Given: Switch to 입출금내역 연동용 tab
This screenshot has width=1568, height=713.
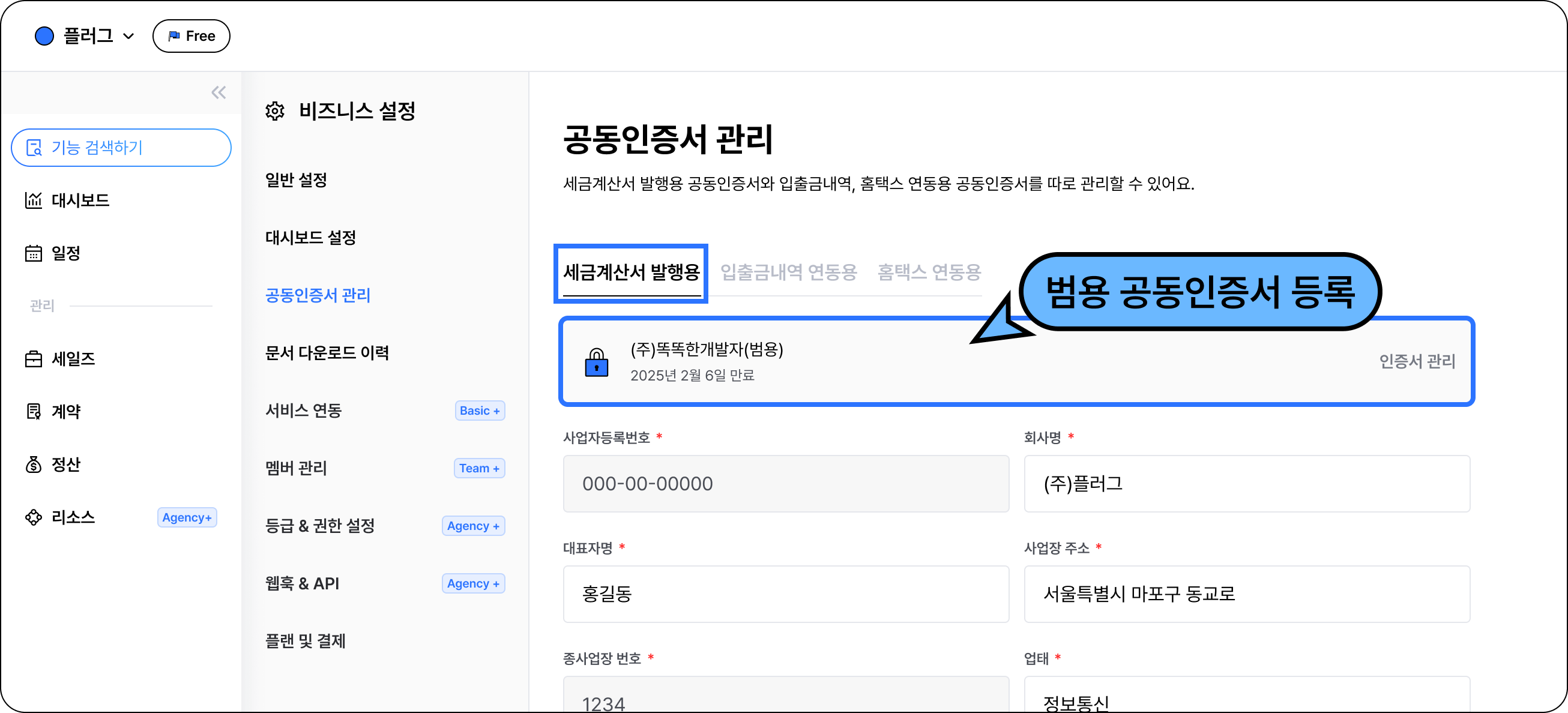Looking at the screenshot, I should [x=788, y=272].
